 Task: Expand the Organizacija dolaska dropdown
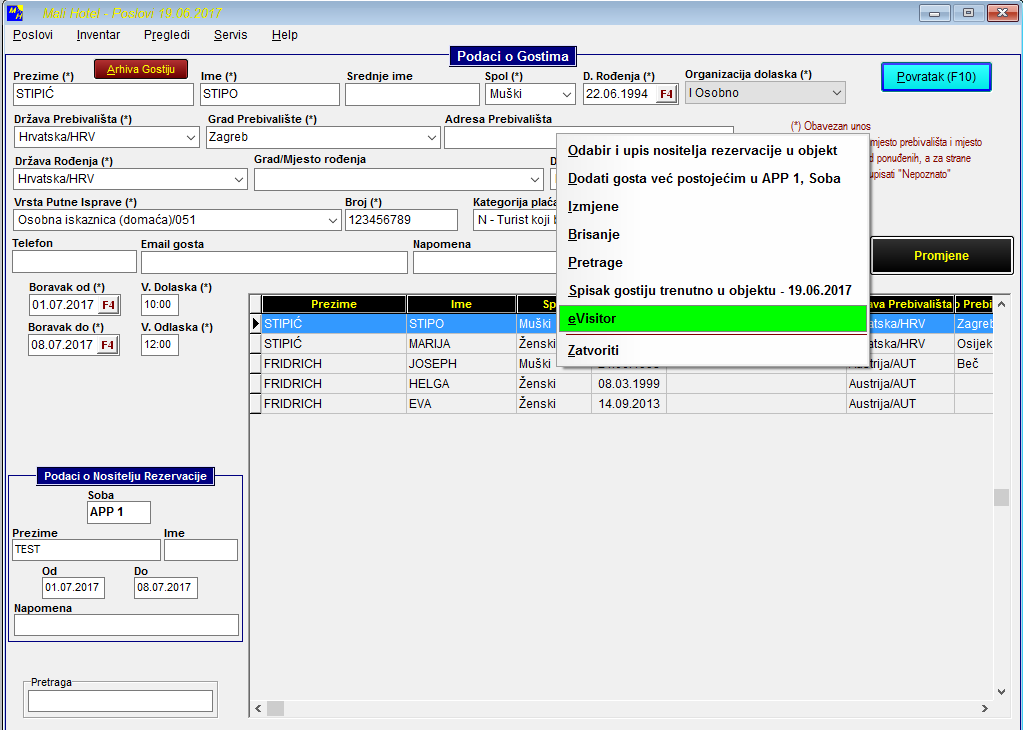(x=836, y=93)
